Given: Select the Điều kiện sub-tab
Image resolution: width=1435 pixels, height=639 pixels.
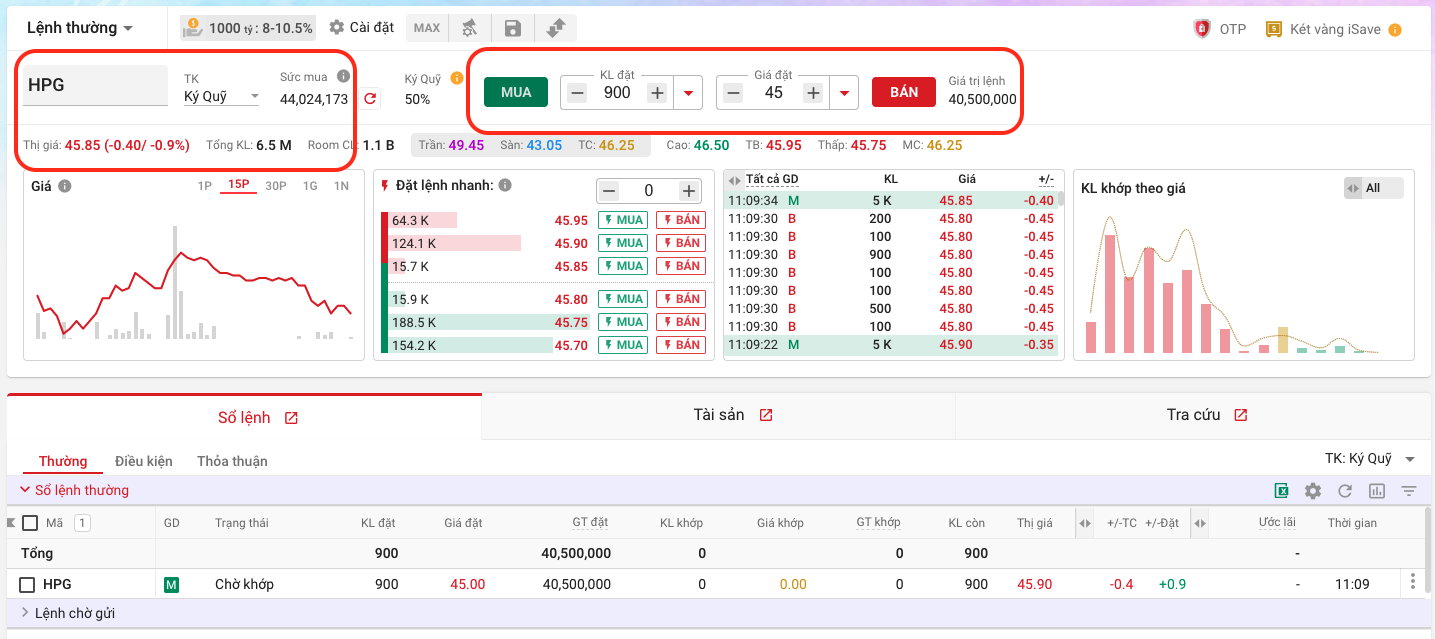Looking at the screenshot, I should 144,461.
